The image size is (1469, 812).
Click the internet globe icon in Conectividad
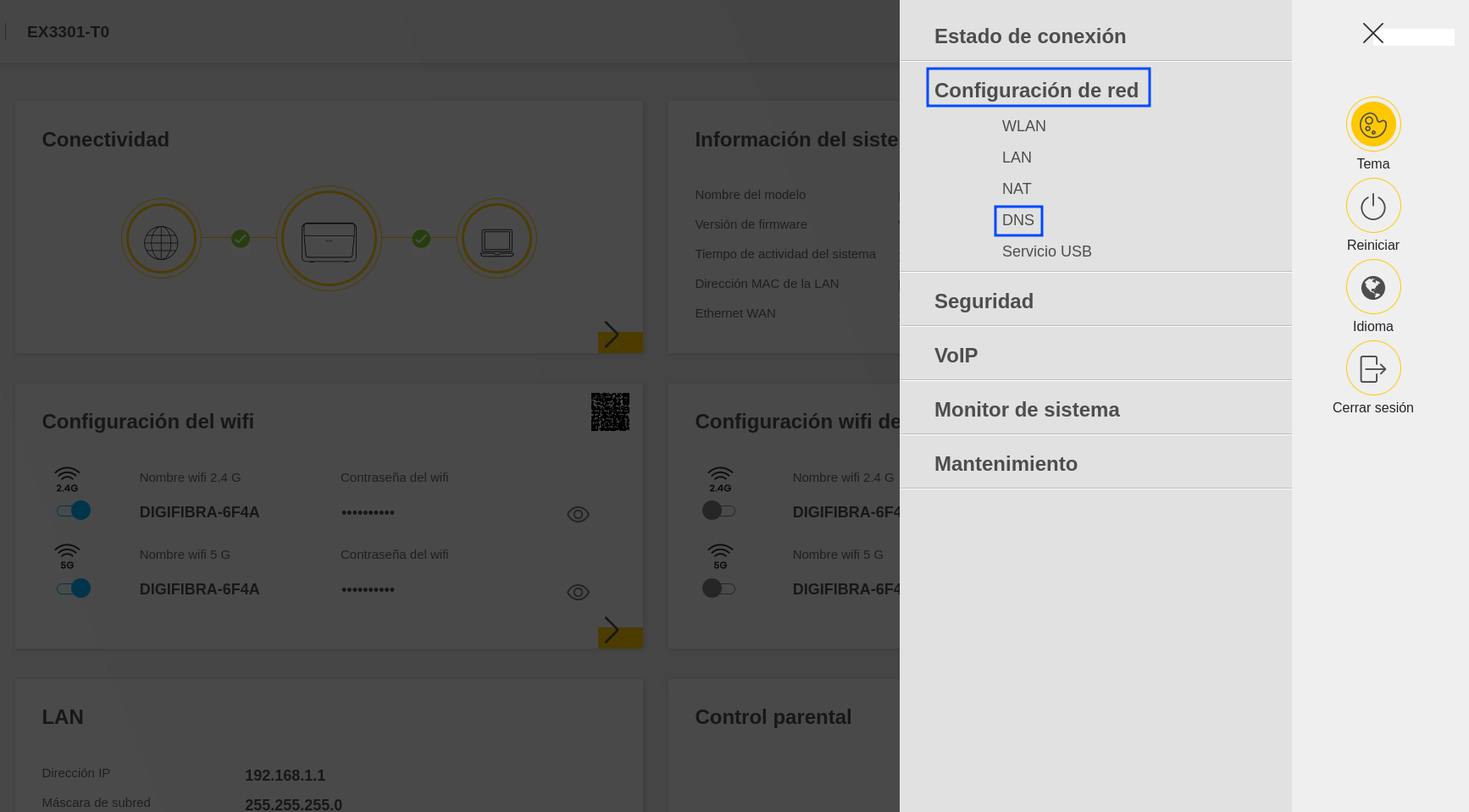click(161, 239)
